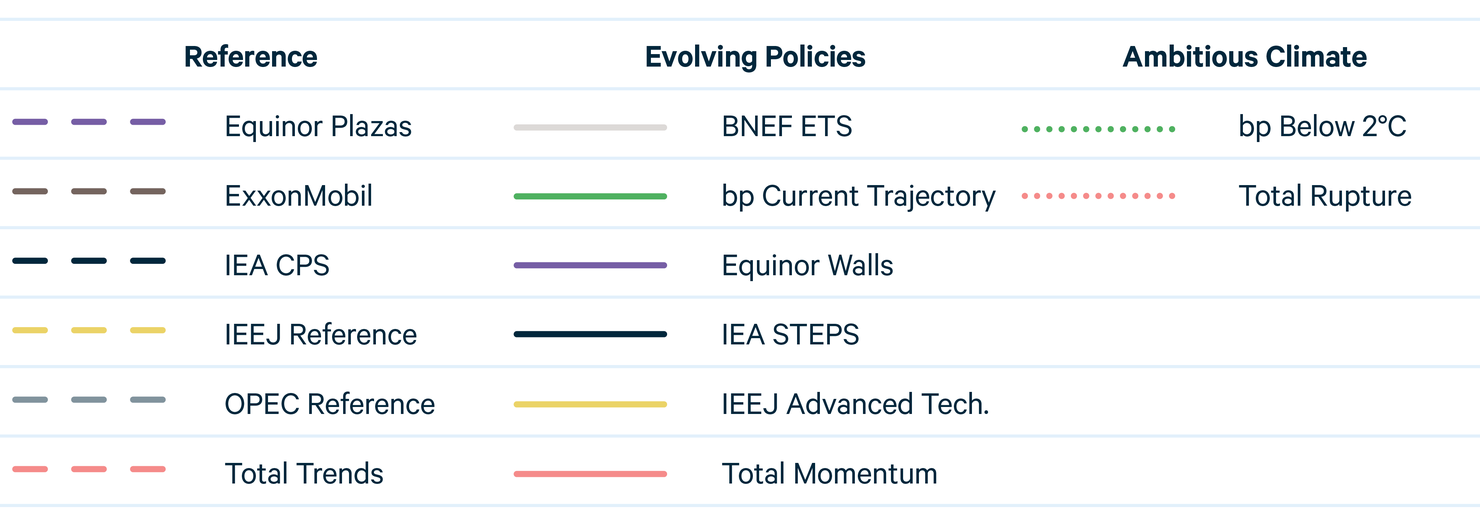Click the IEEJ Reference yellow dashed swatch

pyautogui.click(x=89, y=330)
